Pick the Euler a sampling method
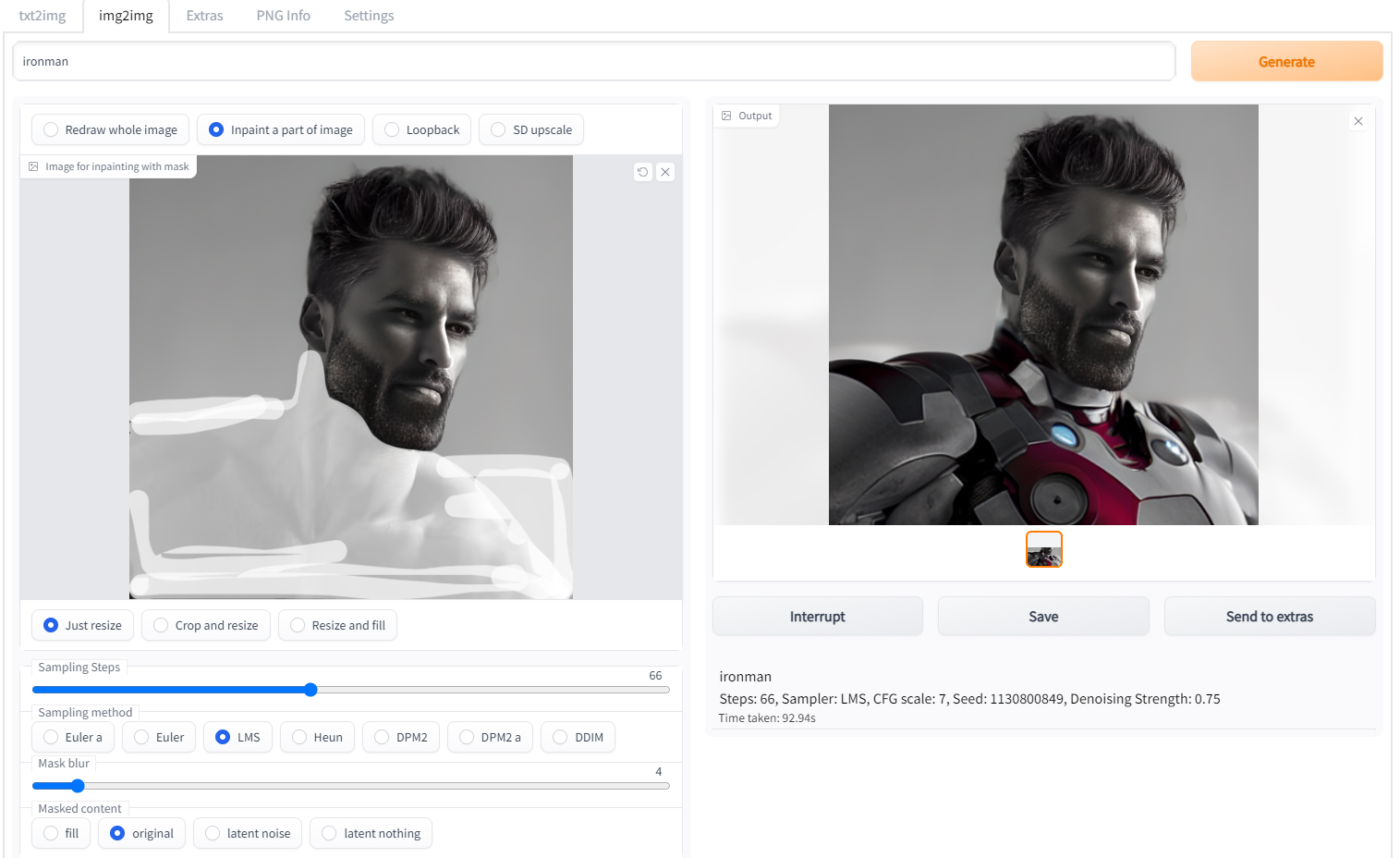1400x858 pixels. tap(73, 737)
